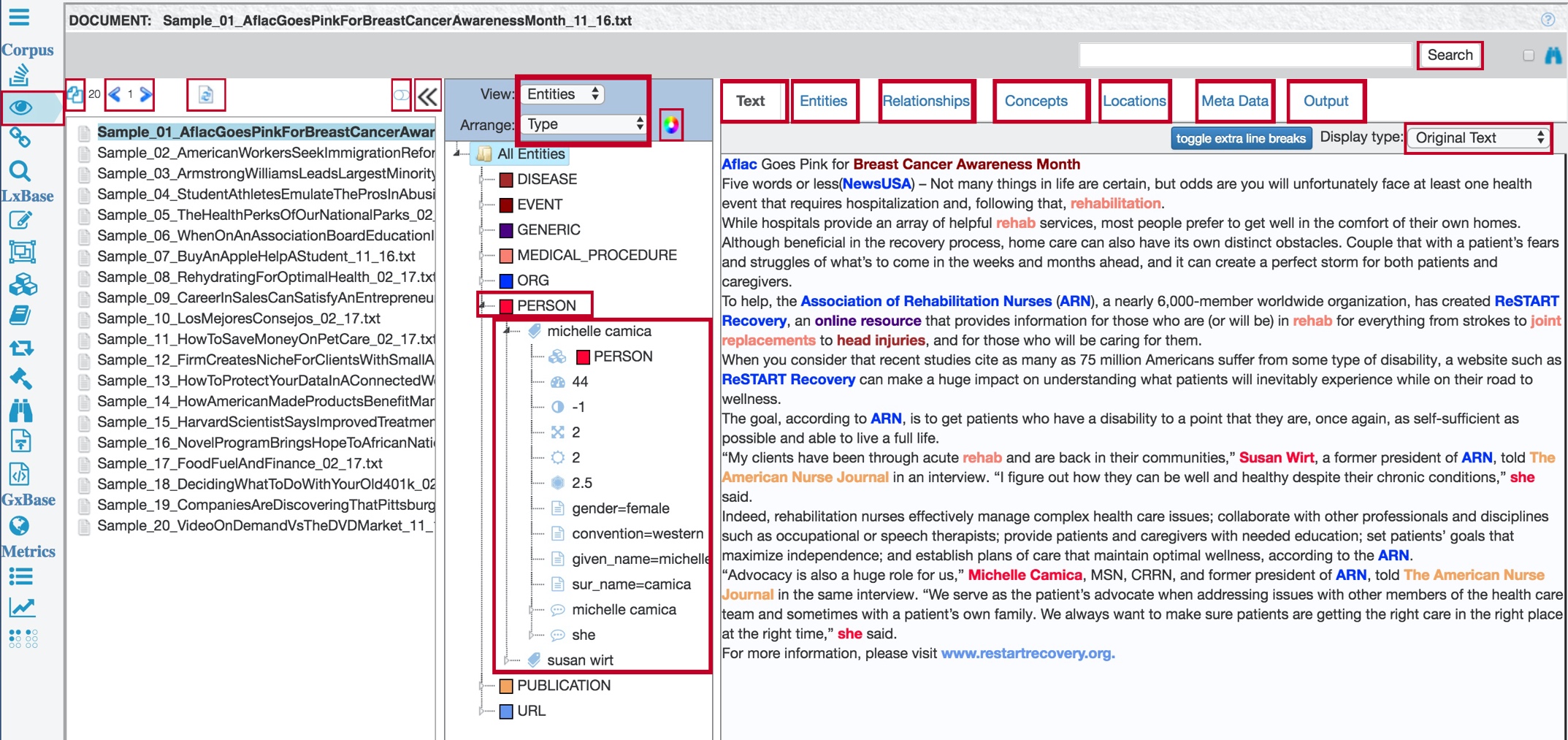Select the link/chain icon in the sidebar
Image resolution: width=1568 pixels, height=740 pixels.
(21, 136)
